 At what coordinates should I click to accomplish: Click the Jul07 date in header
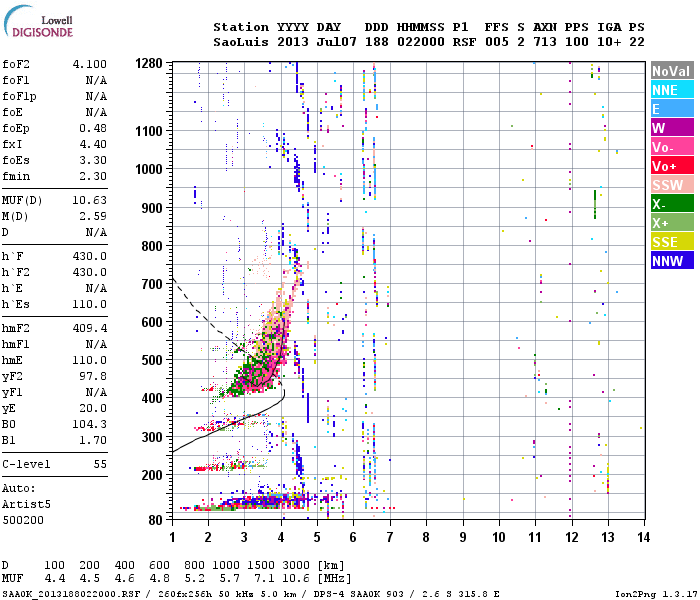coord(337,42)
